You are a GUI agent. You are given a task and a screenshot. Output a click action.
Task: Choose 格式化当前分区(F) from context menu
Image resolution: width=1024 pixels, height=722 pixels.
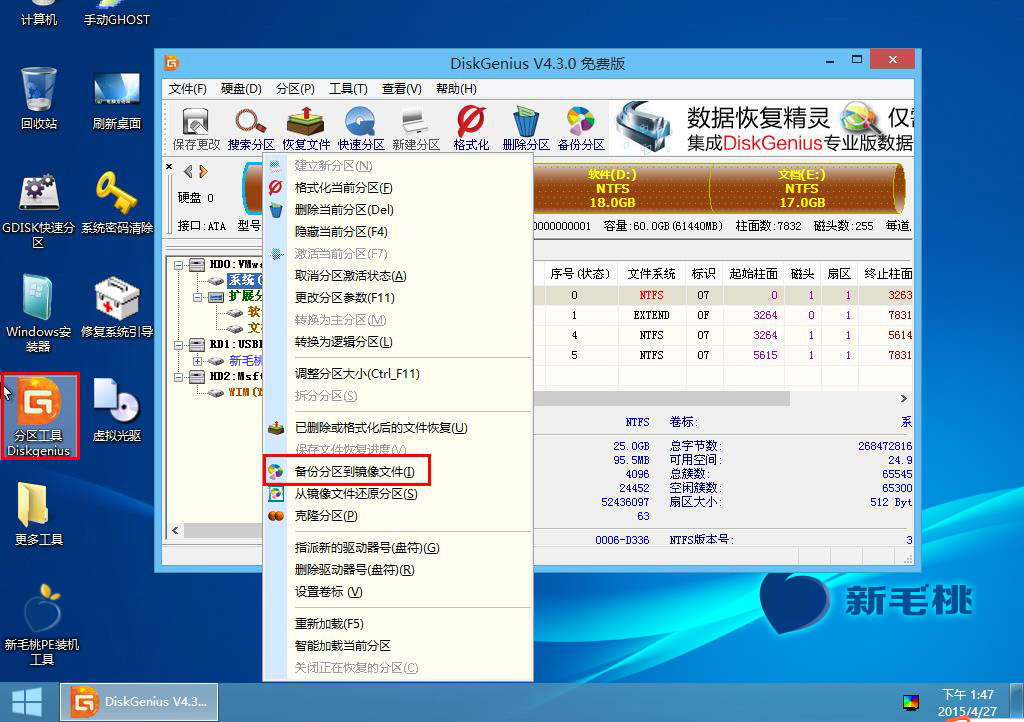[398, 188]
